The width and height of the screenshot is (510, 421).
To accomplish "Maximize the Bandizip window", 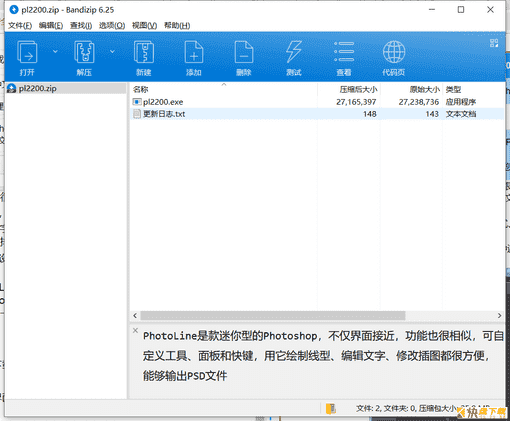I will point(461,10).
